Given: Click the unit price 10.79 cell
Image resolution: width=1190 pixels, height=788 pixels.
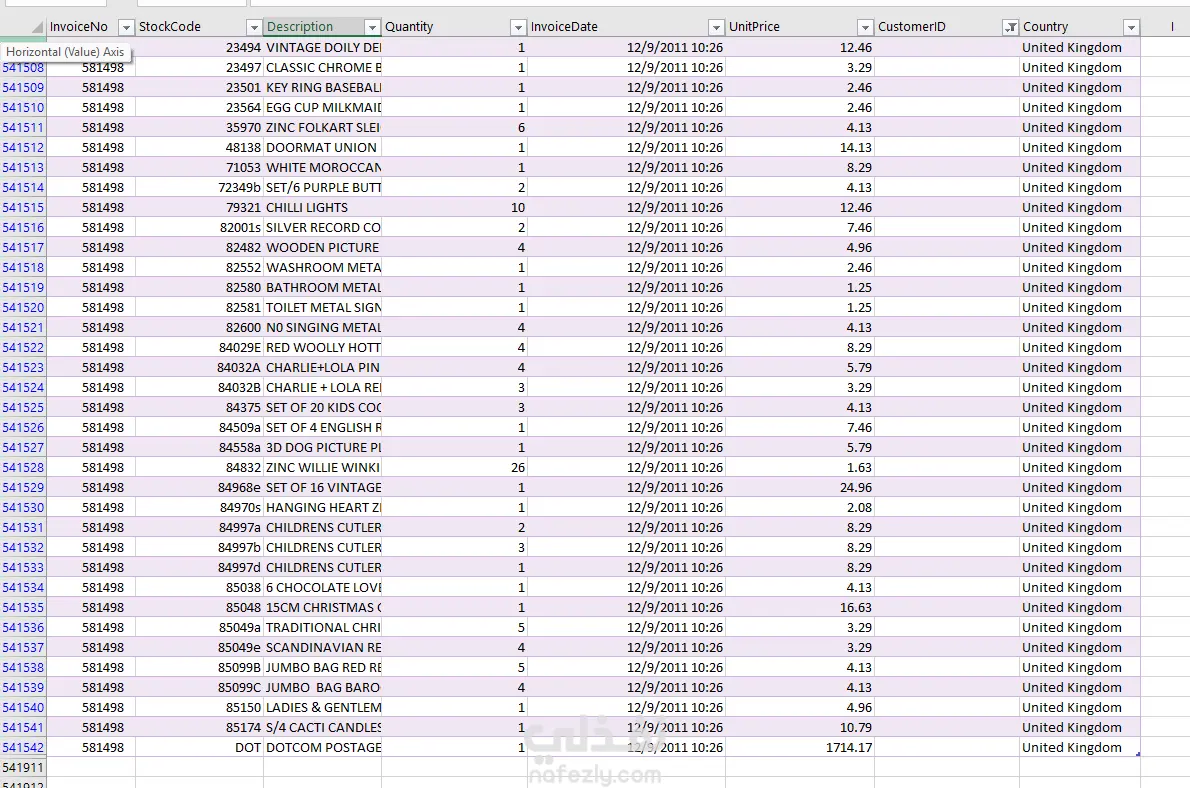Looking at the screenshot, I should pos(800,727).
